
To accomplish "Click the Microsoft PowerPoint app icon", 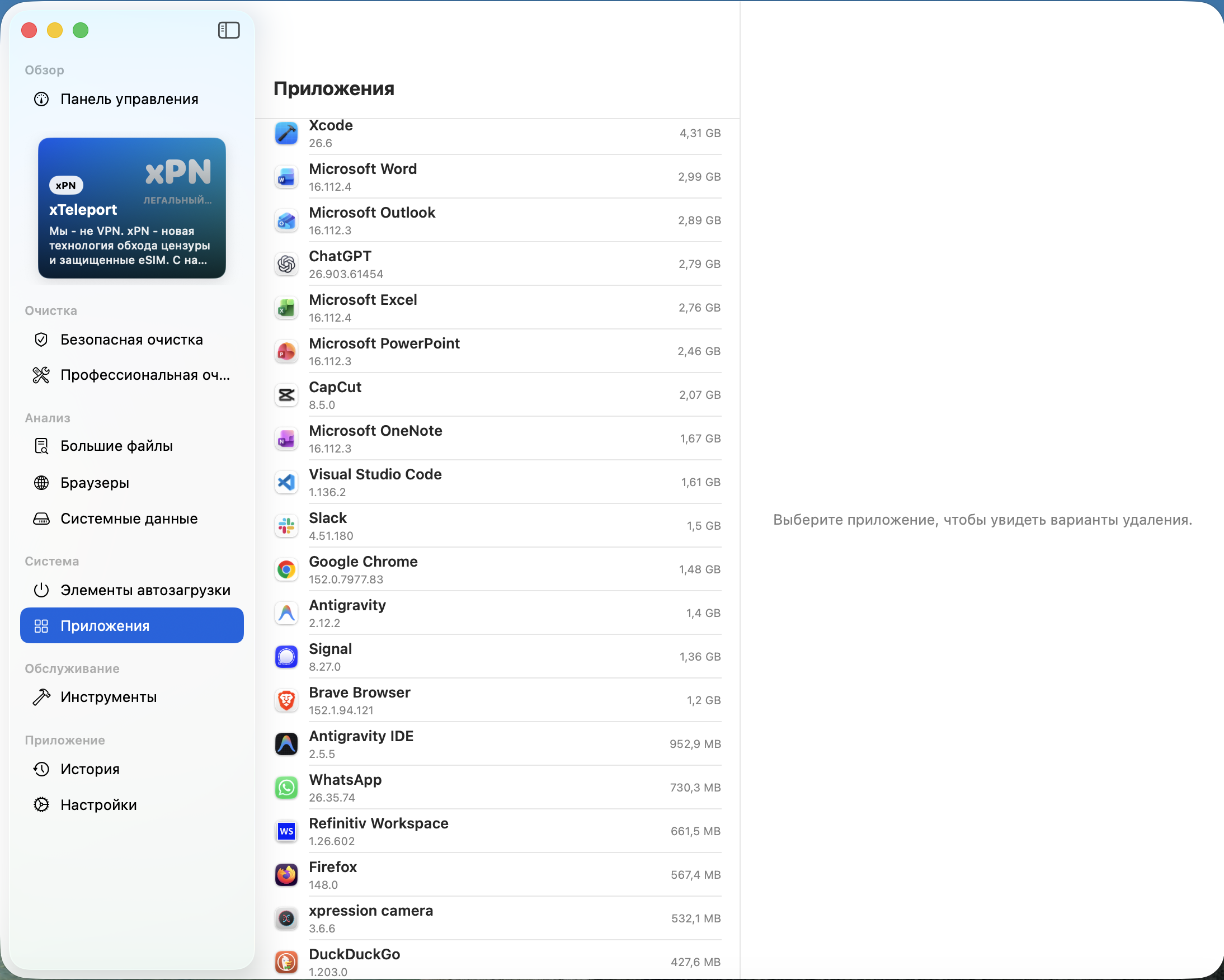I will point(286,352).
